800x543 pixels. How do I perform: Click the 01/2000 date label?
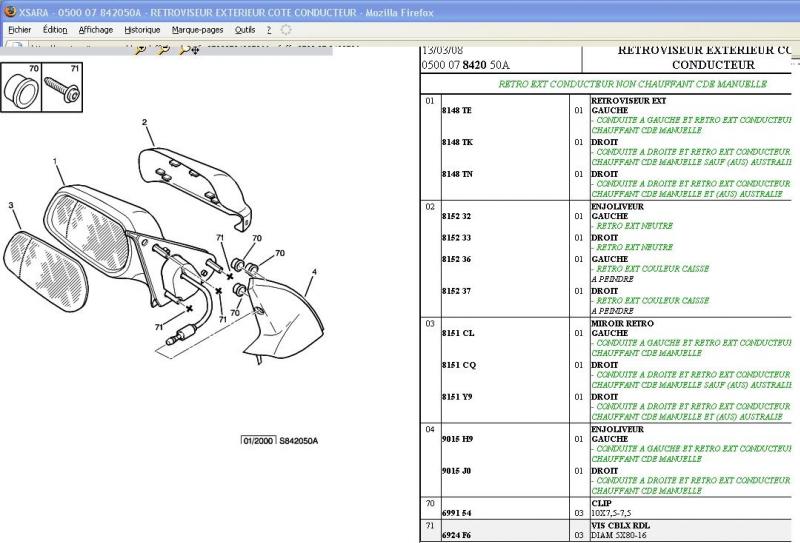pos(258,440)
